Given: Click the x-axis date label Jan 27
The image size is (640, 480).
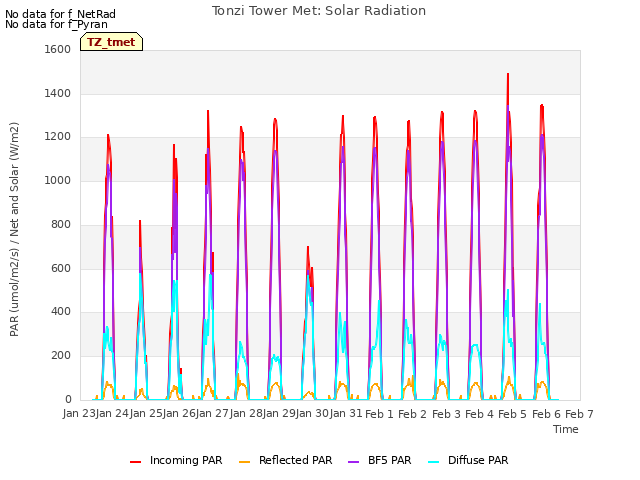Looking at the screenshot, I should (212, 413).
